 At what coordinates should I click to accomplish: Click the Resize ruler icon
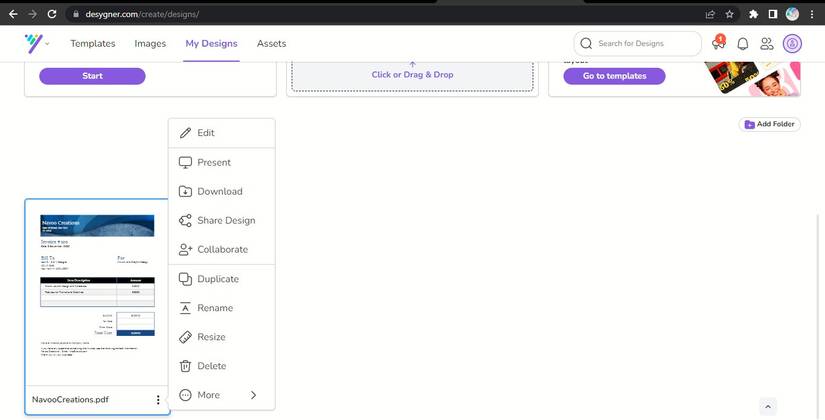click(185, 337)
